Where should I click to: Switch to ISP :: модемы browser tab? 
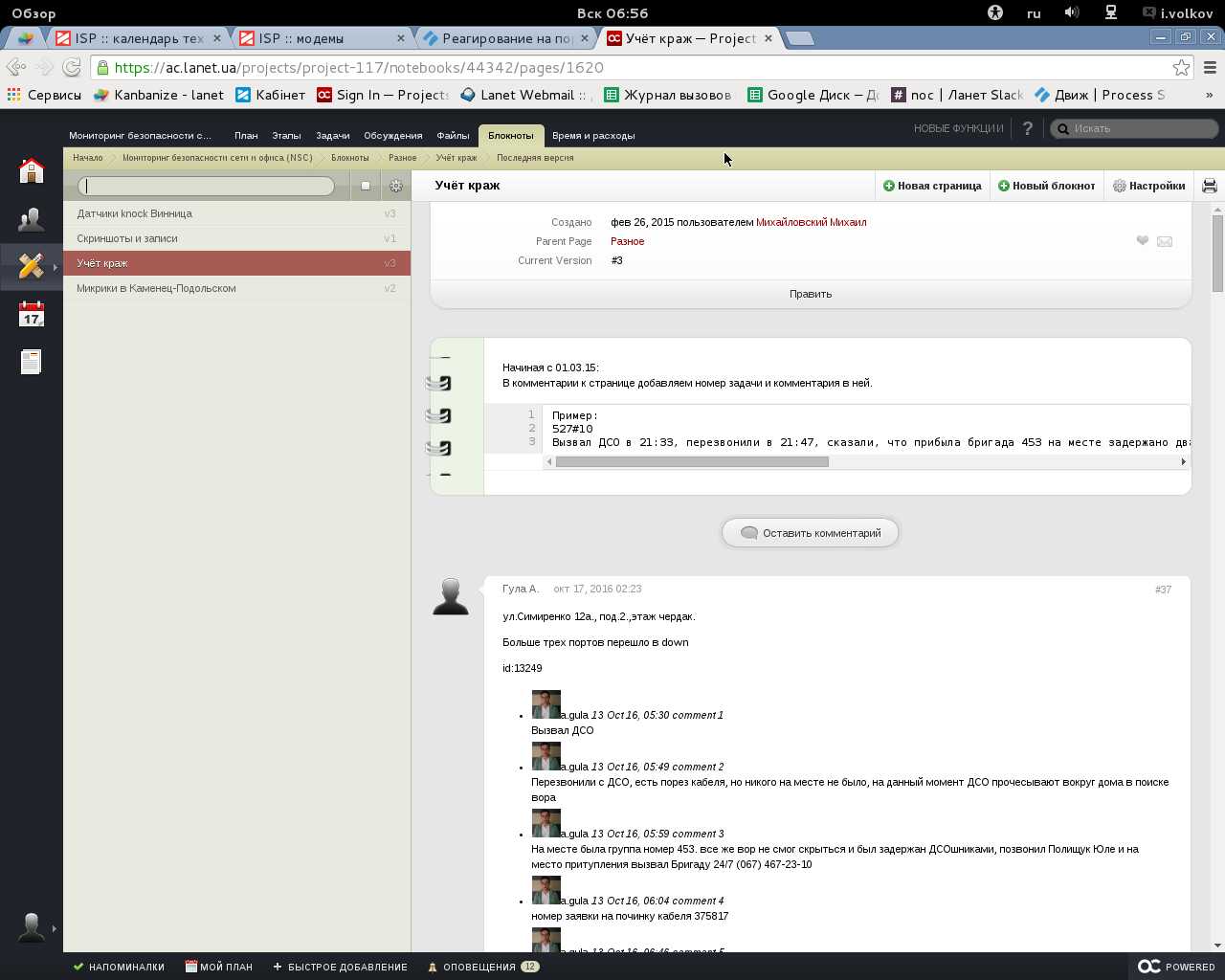[323, 38]
